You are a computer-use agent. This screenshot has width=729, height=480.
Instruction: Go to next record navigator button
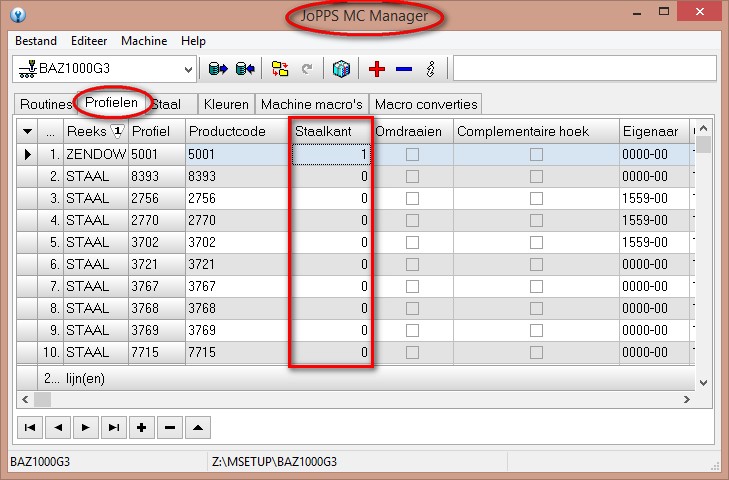coord(86,427)
